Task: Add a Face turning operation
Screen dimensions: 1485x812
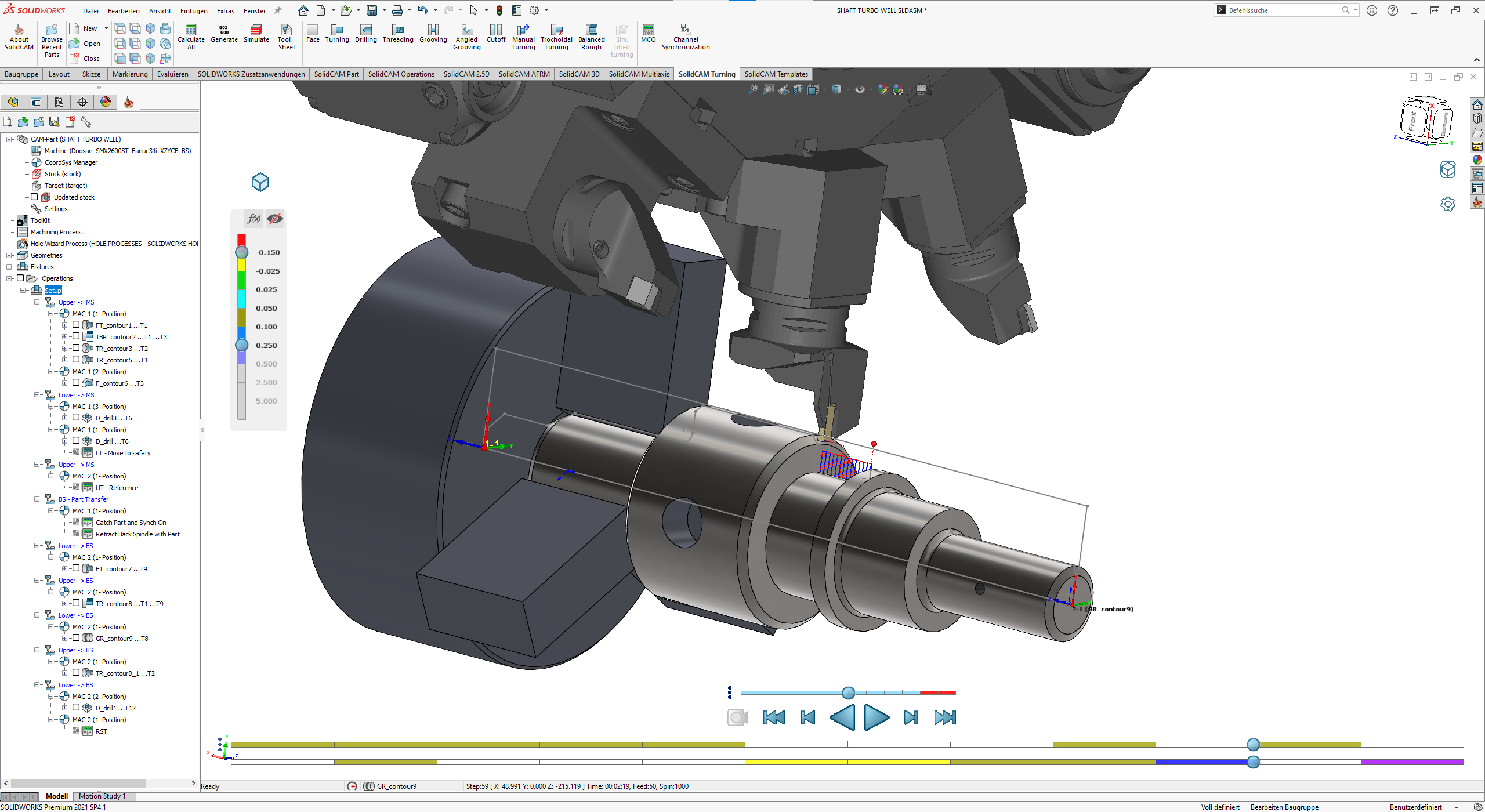Action: [x=313, y=34]
